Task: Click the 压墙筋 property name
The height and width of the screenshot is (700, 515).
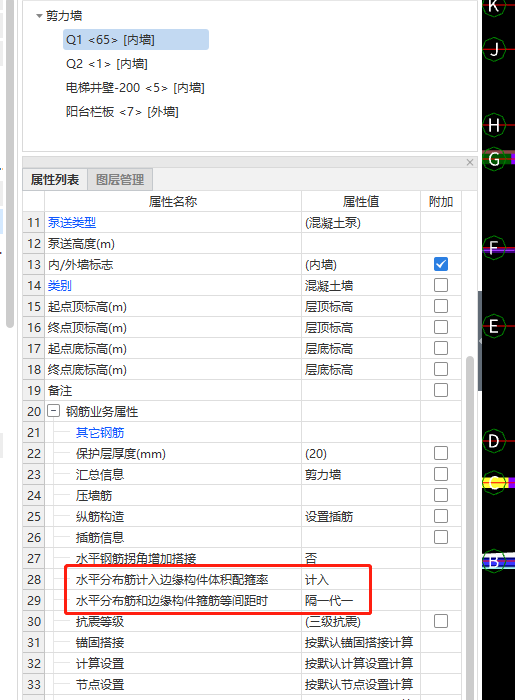Action: click(94, 495)
